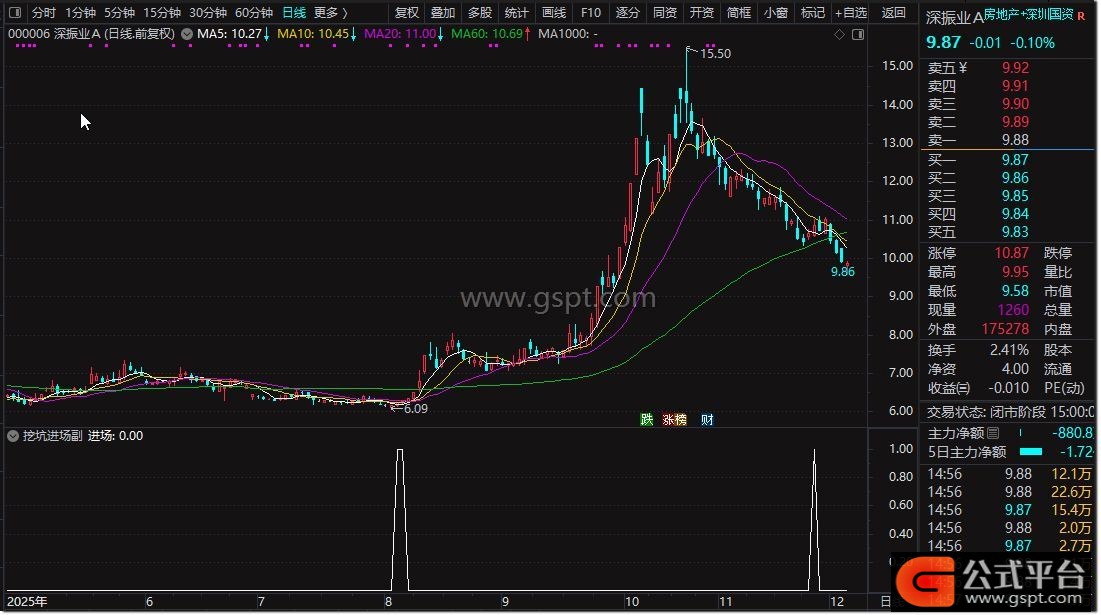This screenshot has height=615, width=1101.
Task: Select the 分时 intraday tab
Action: point(44,13)
